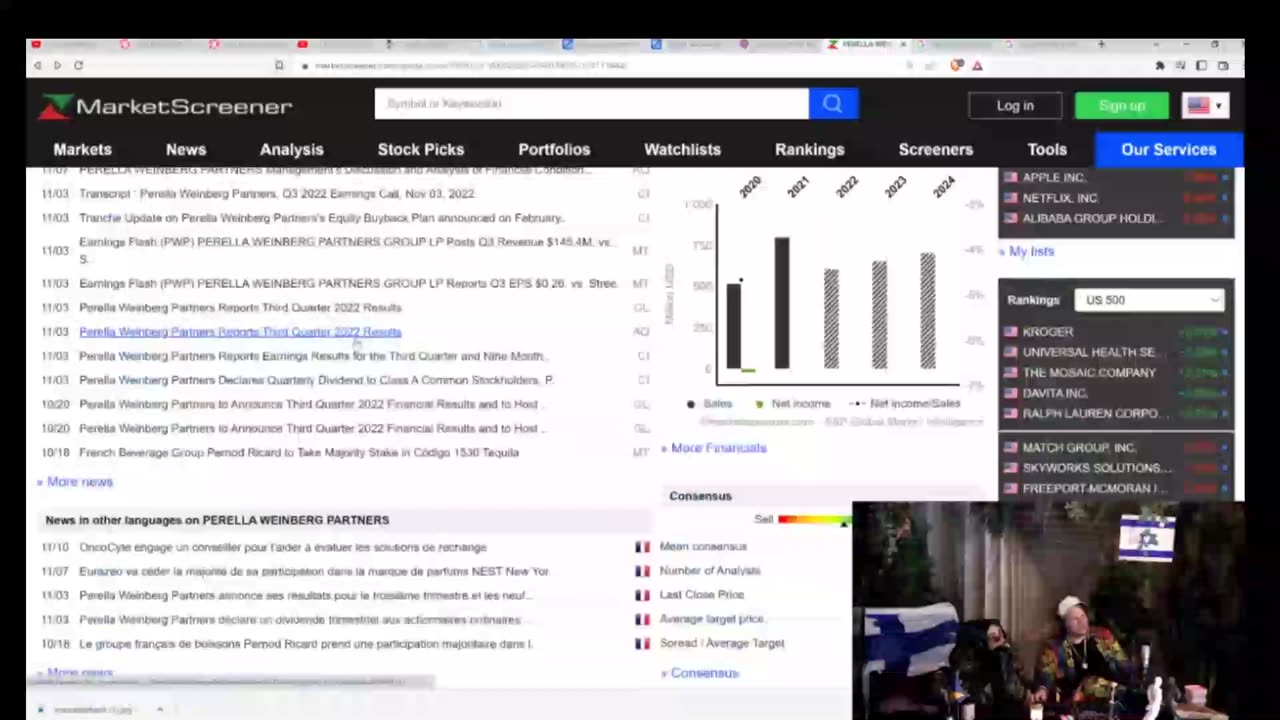Click the browser forward arrow

point(57,66)
